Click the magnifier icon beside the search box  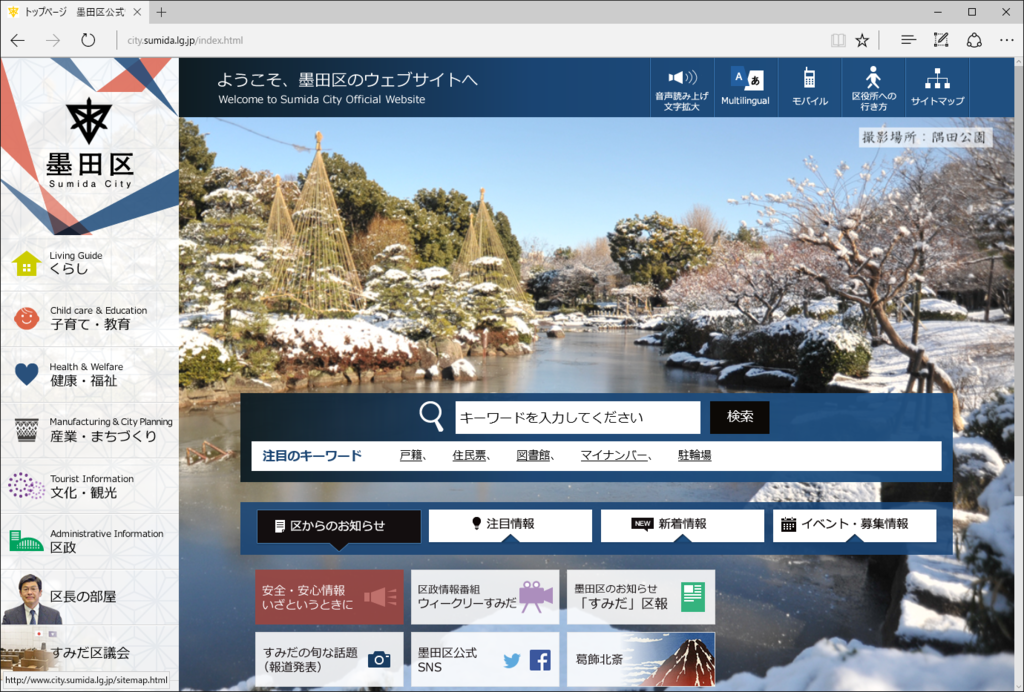[431, 416]
